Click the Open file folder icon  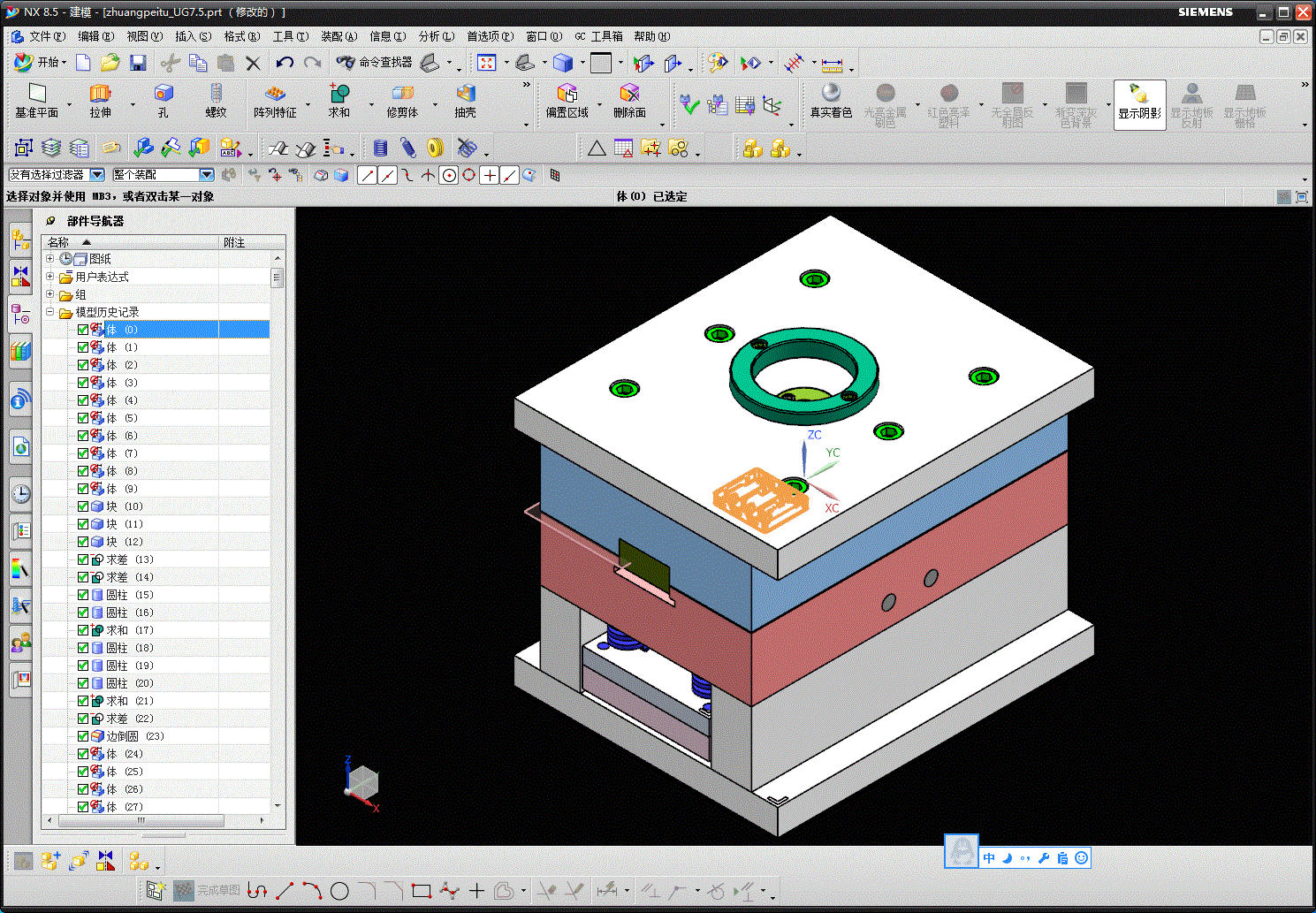click(110, 62)
